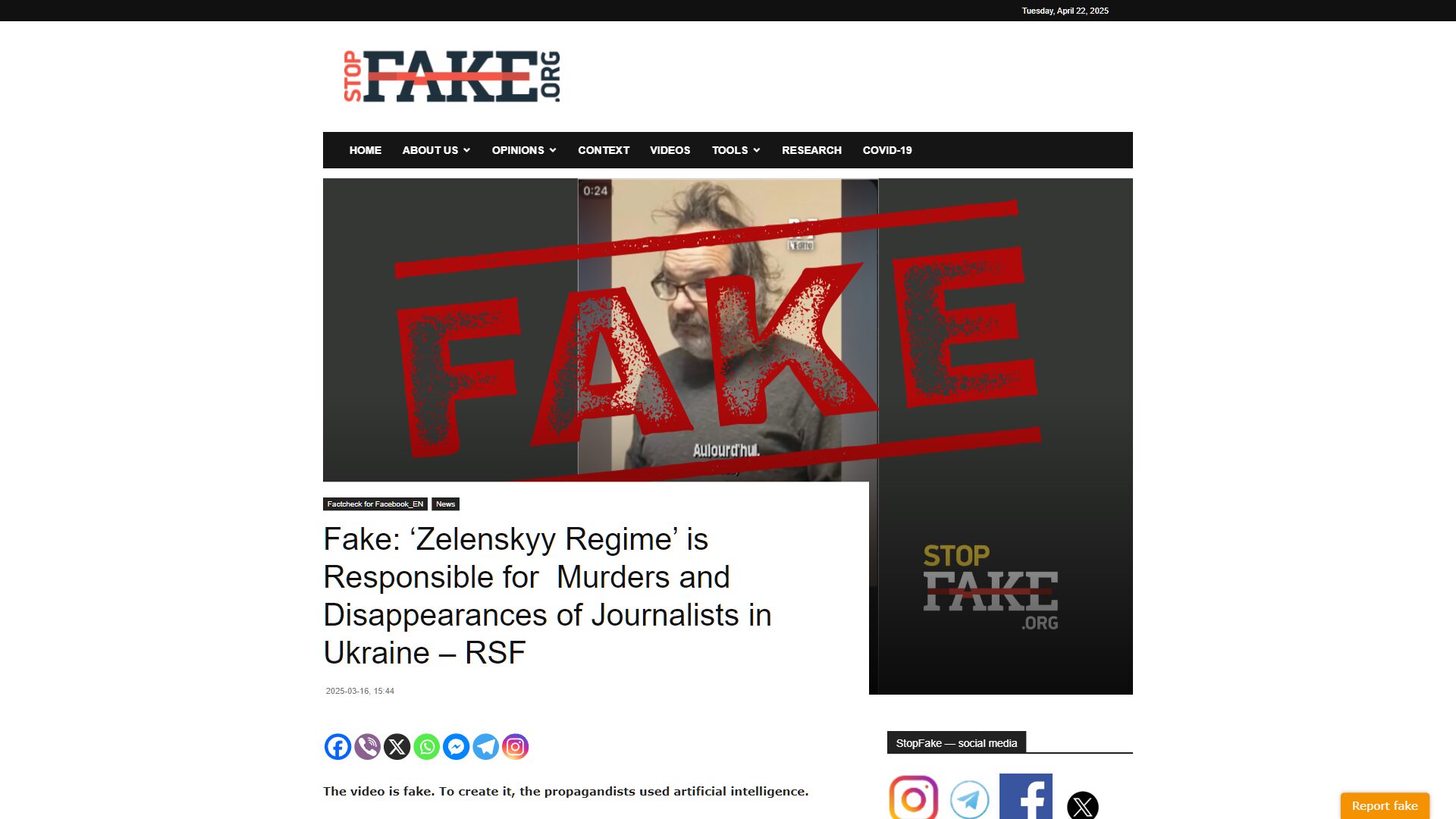Share article on Facebook round icon
Screen dimensions: 1456x819
point(337,747)
